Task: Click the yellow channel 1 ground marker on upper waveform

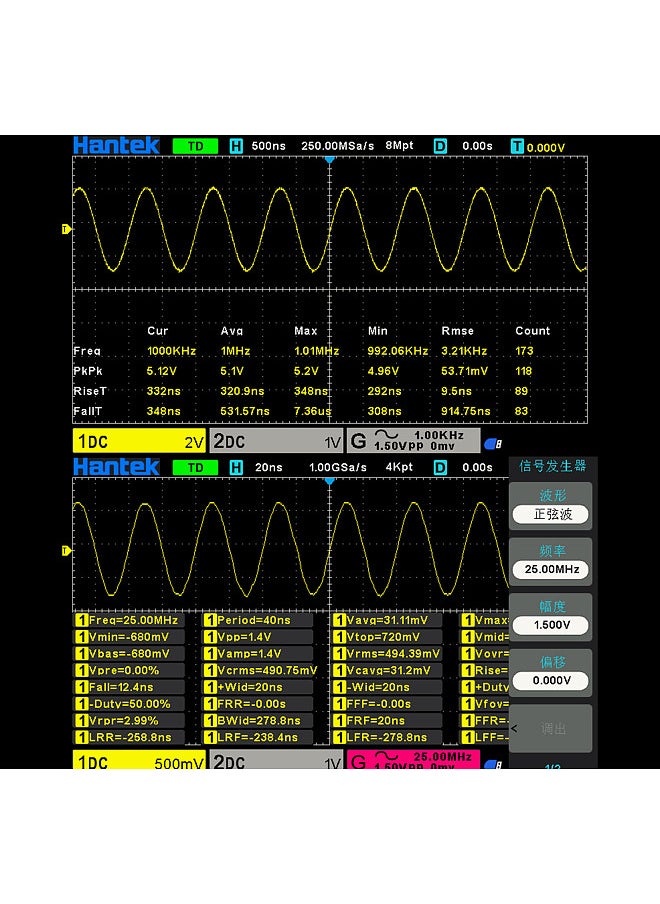Action: [x=66, y=229]
